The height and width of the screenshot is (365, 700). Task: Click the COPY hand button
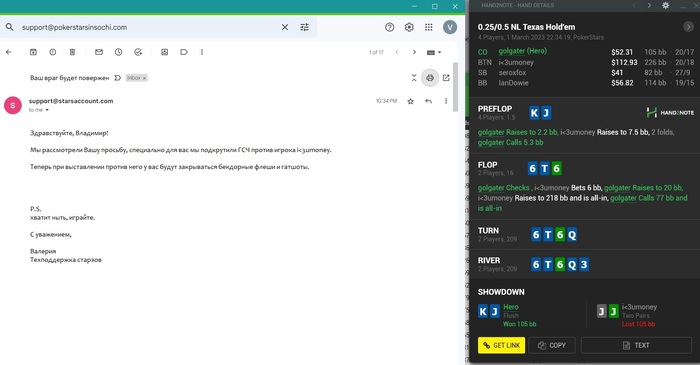coord(552,345)
